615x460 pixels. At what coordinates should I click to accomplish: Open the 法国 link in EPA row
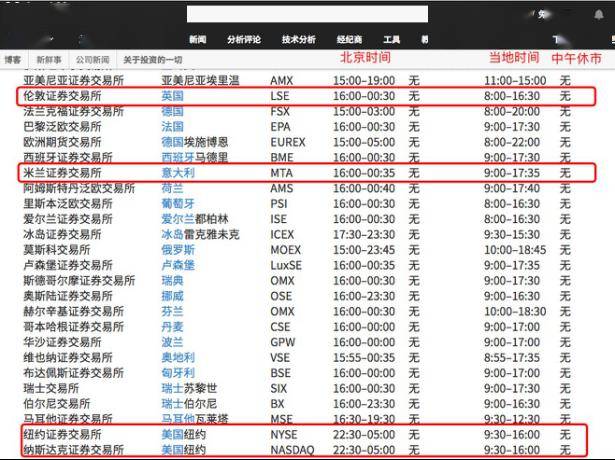(173, 127)
